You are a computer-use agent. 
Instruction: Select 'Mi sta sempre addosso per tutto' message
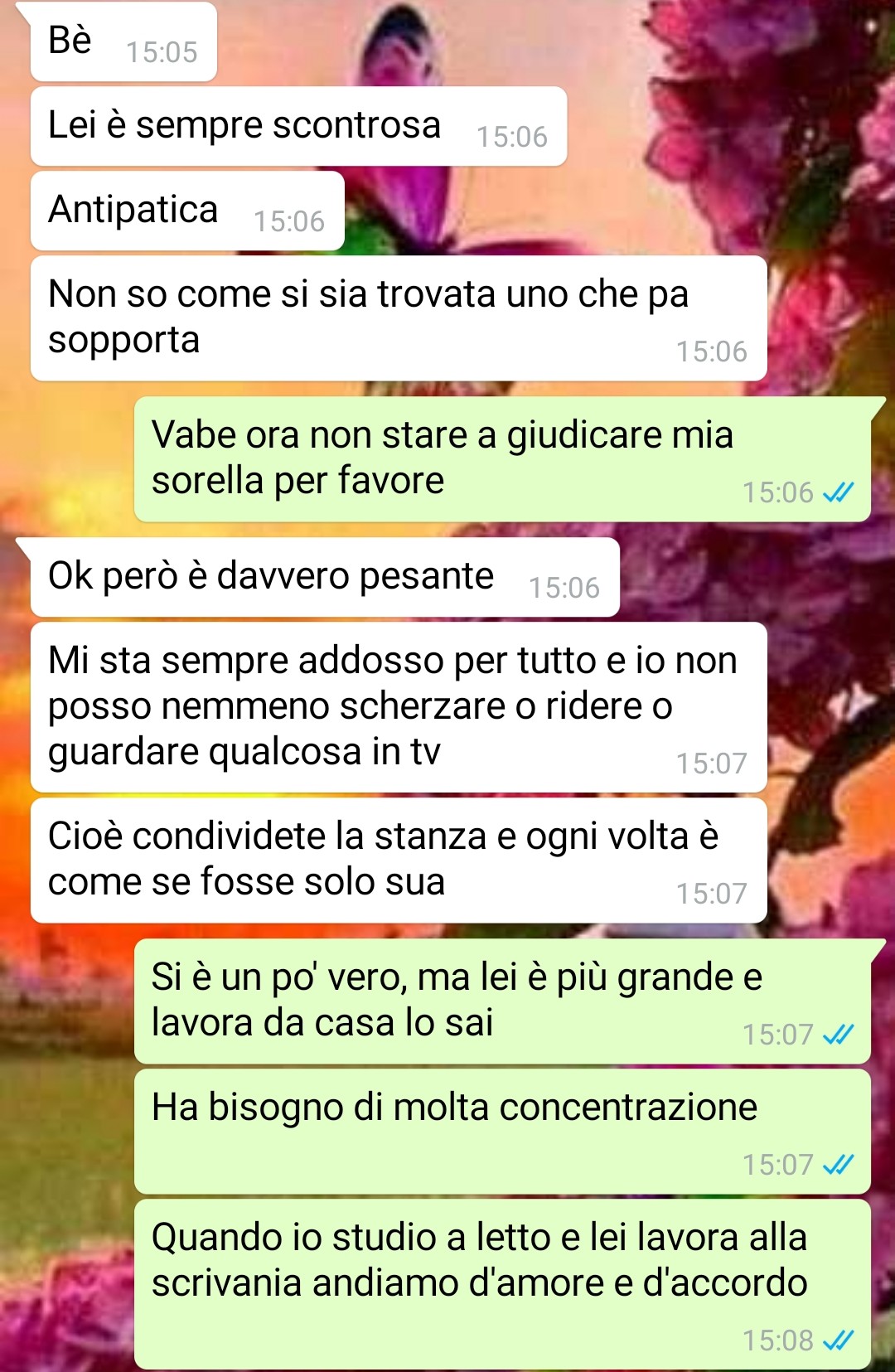click(x=399, y=707)
